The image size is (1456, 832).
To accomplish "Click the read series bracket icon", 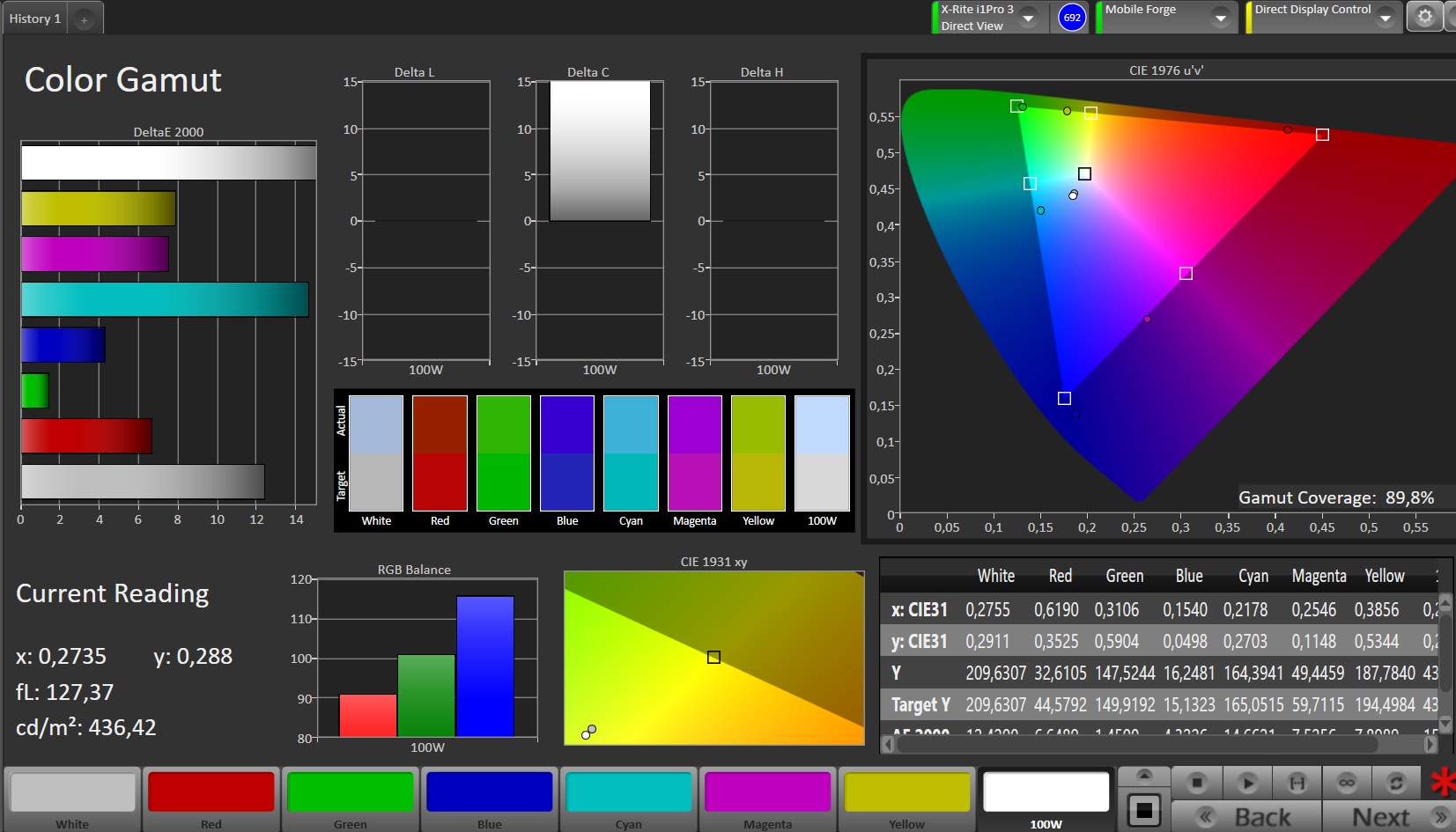I will pyautogui.click(x=1297, y=782).
